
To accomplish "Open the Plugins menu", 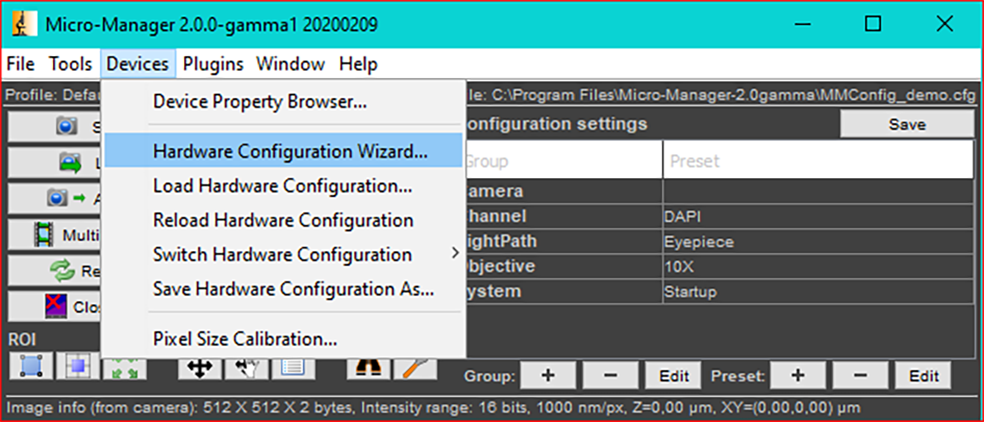I will point(213,64).
